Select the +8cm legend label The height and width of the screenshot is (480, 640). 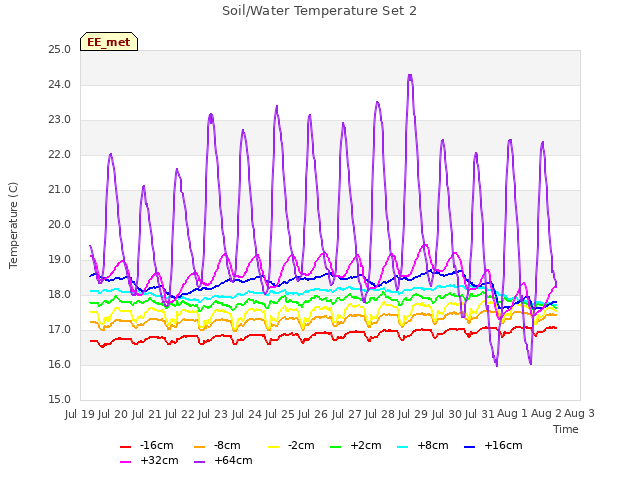[x=433, y=445]
